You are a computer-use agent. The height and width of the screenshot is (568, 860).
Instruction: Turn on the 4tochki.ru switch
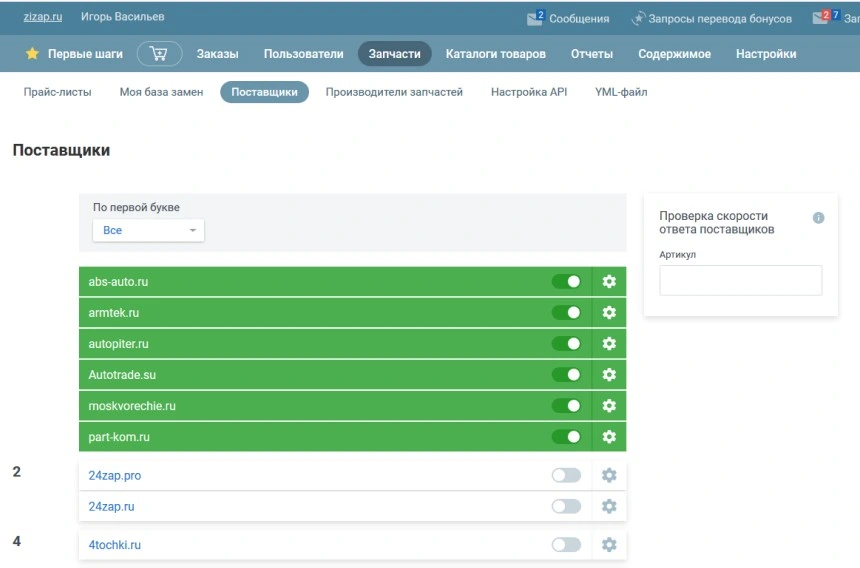coord(566,544)
